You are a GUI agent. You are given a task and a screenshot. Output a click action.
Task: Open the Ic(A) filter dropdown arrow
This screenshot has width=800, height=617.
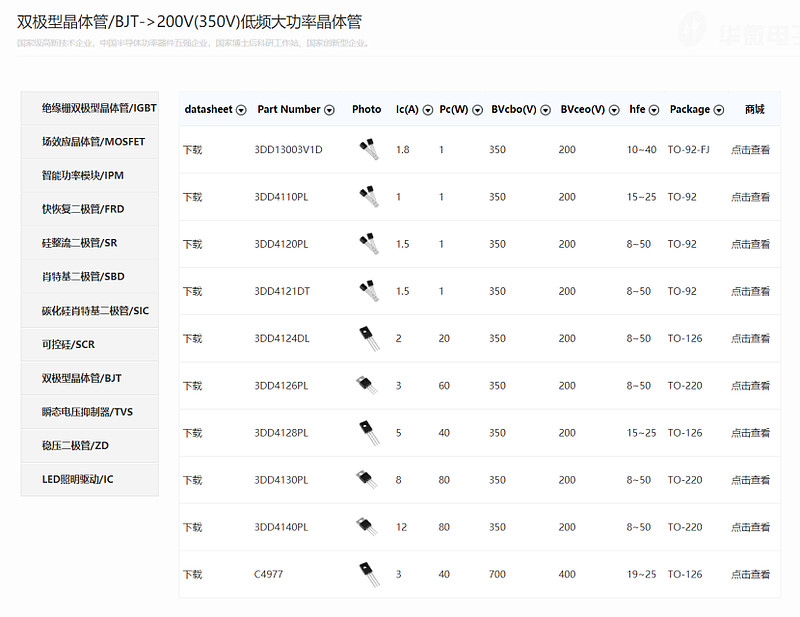point(428,110)
